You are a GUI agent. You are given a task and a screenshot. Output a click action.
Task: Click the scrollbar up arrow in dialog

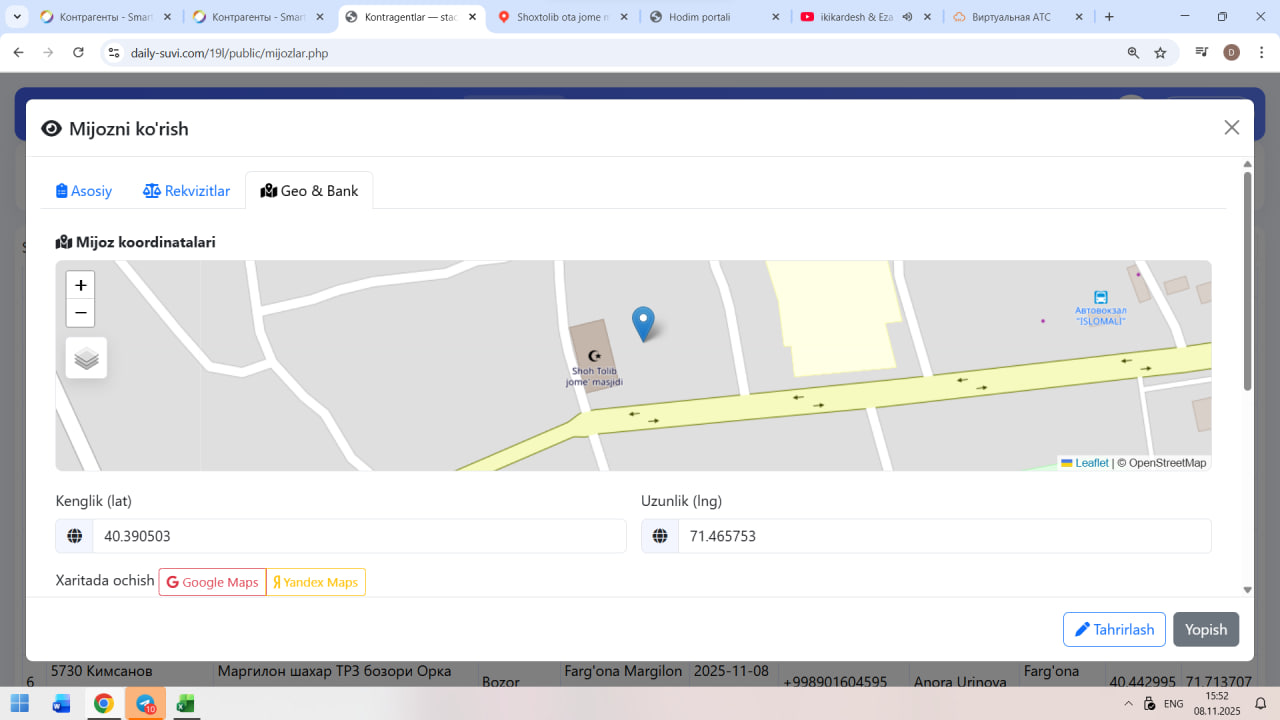click(x=1247, y=164)
